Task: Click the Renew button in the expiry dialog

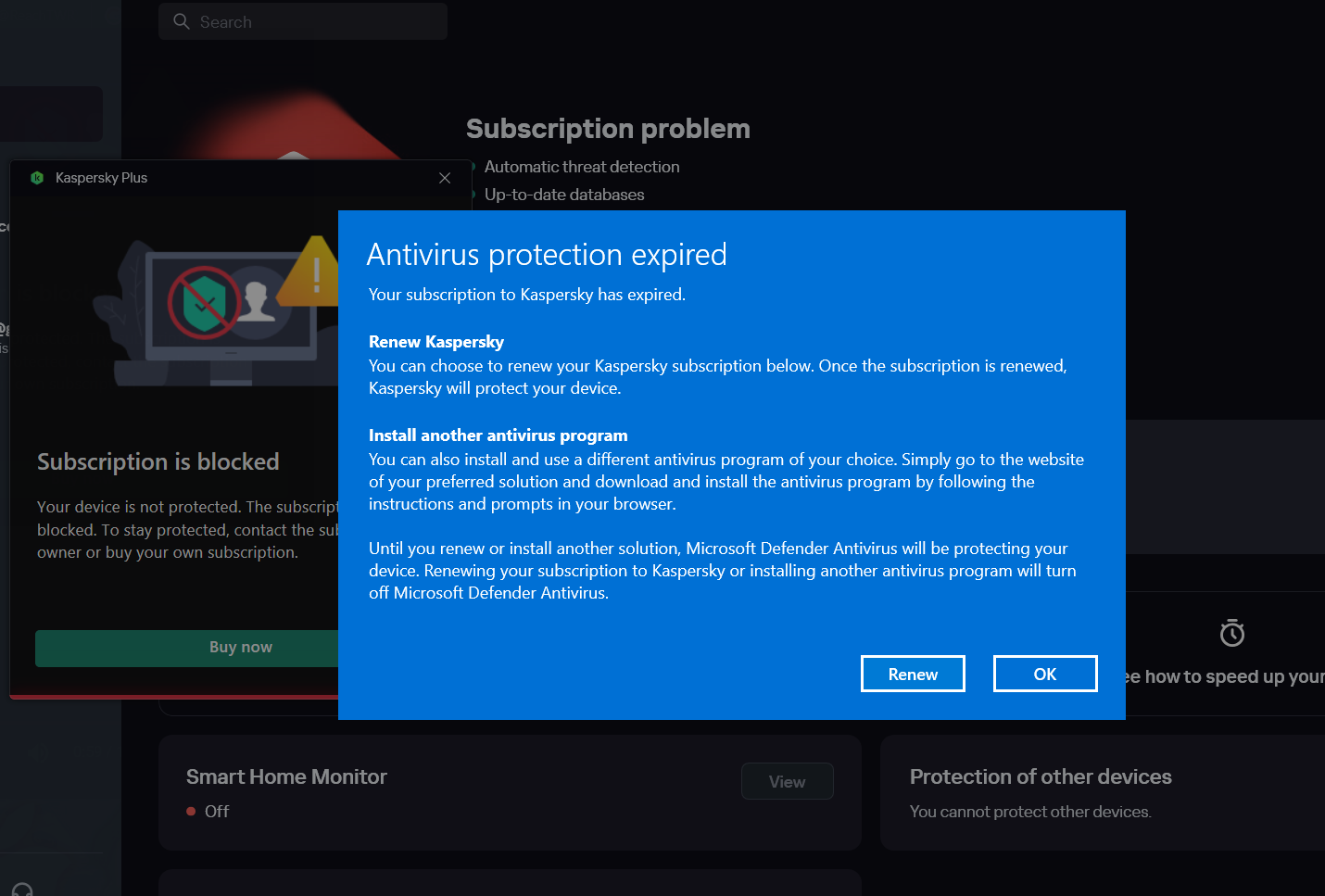Action: (x=913, y=674)
